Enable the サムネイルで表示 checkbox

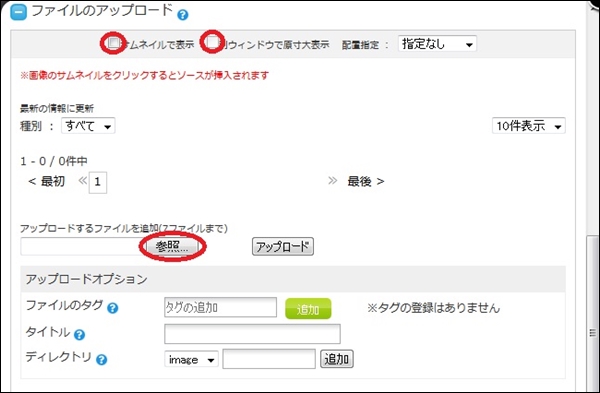(114, 42)
